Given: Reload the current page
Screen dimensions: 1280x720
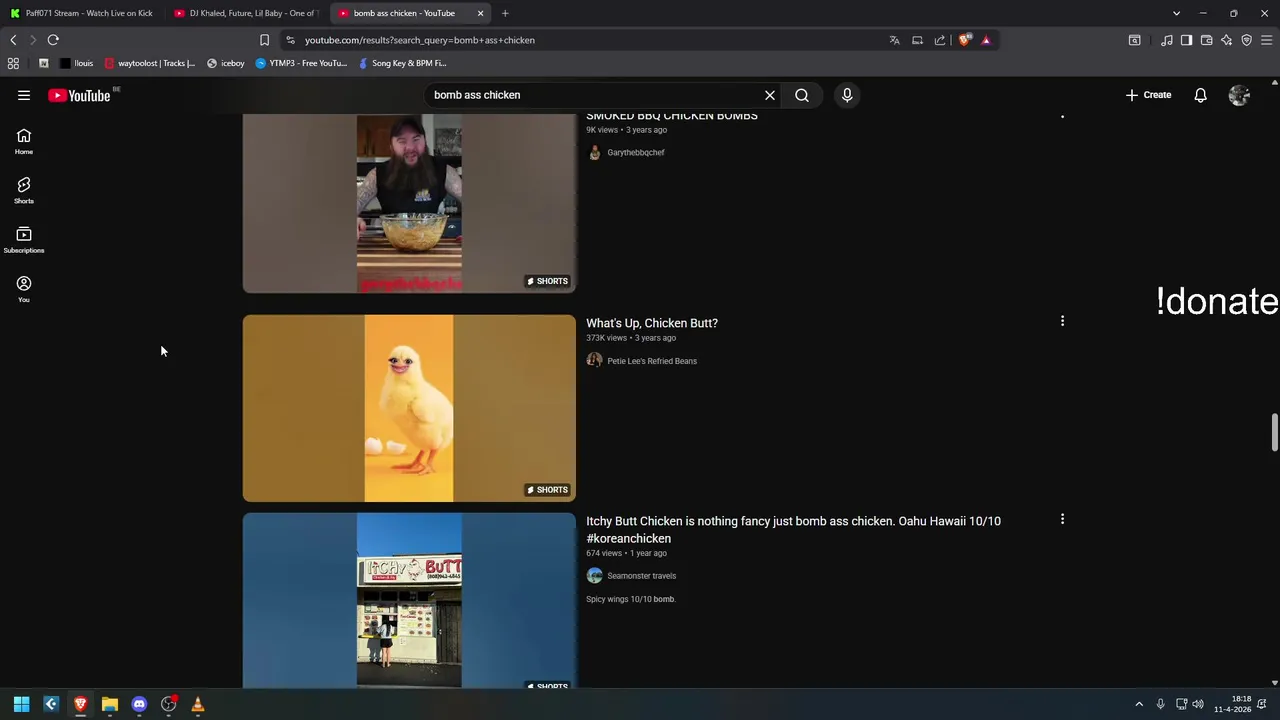Looking at the screenshot, I should point(53,40).
